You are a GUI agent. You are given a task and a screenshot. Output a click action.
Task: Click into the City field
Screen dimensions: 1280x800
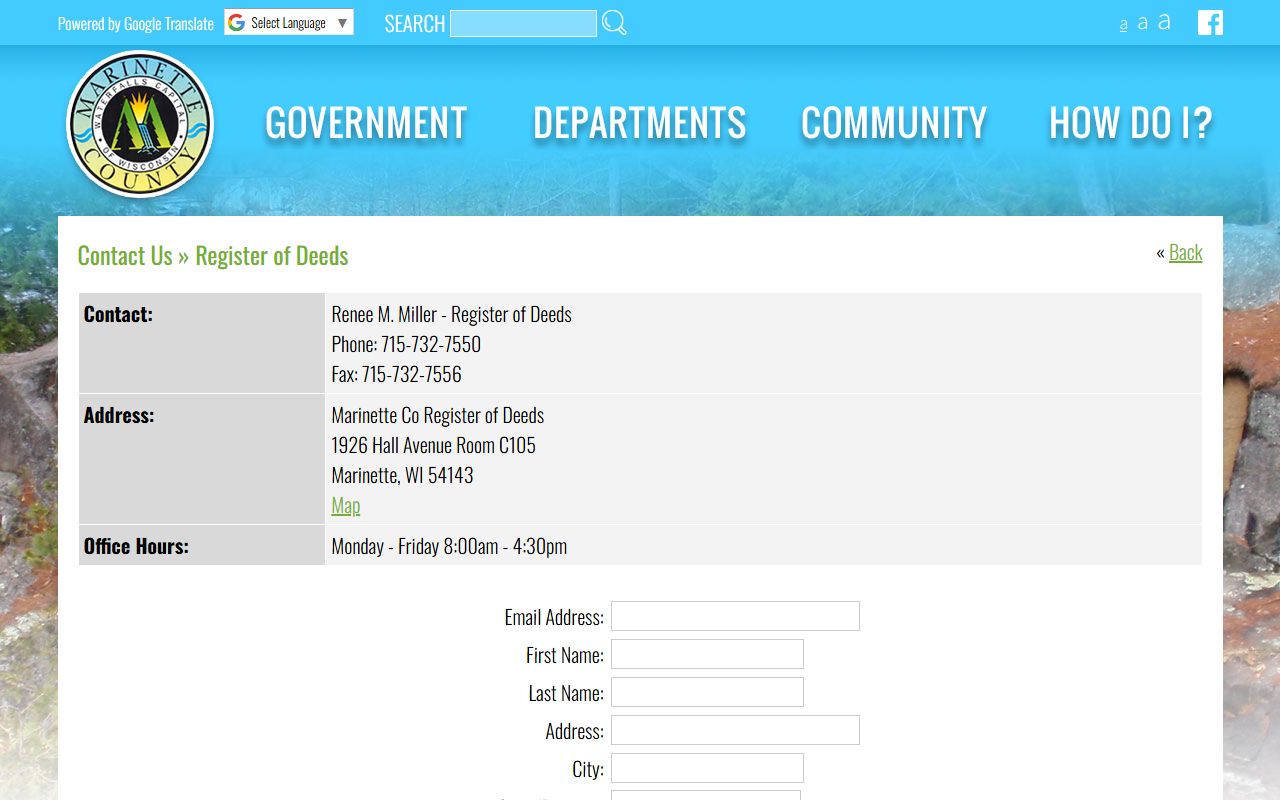point(707,768)
